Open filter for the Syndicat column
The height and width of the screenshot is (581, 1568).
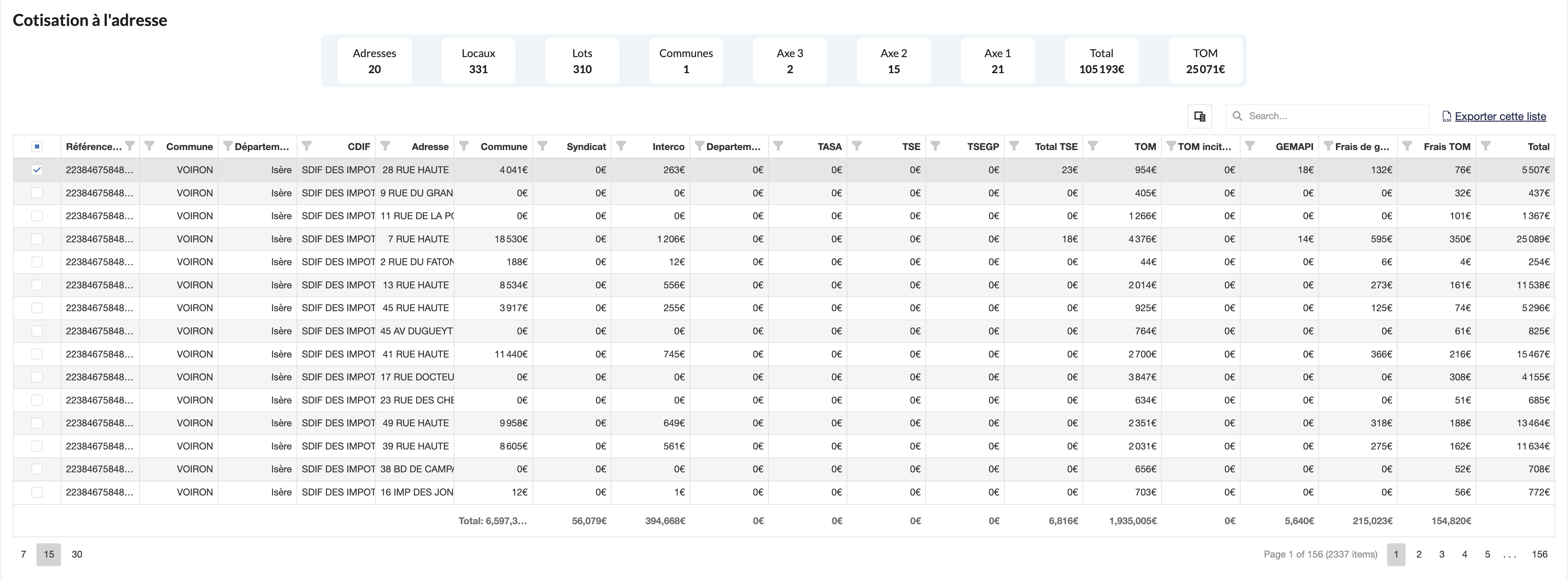click(x=542, y=145)
